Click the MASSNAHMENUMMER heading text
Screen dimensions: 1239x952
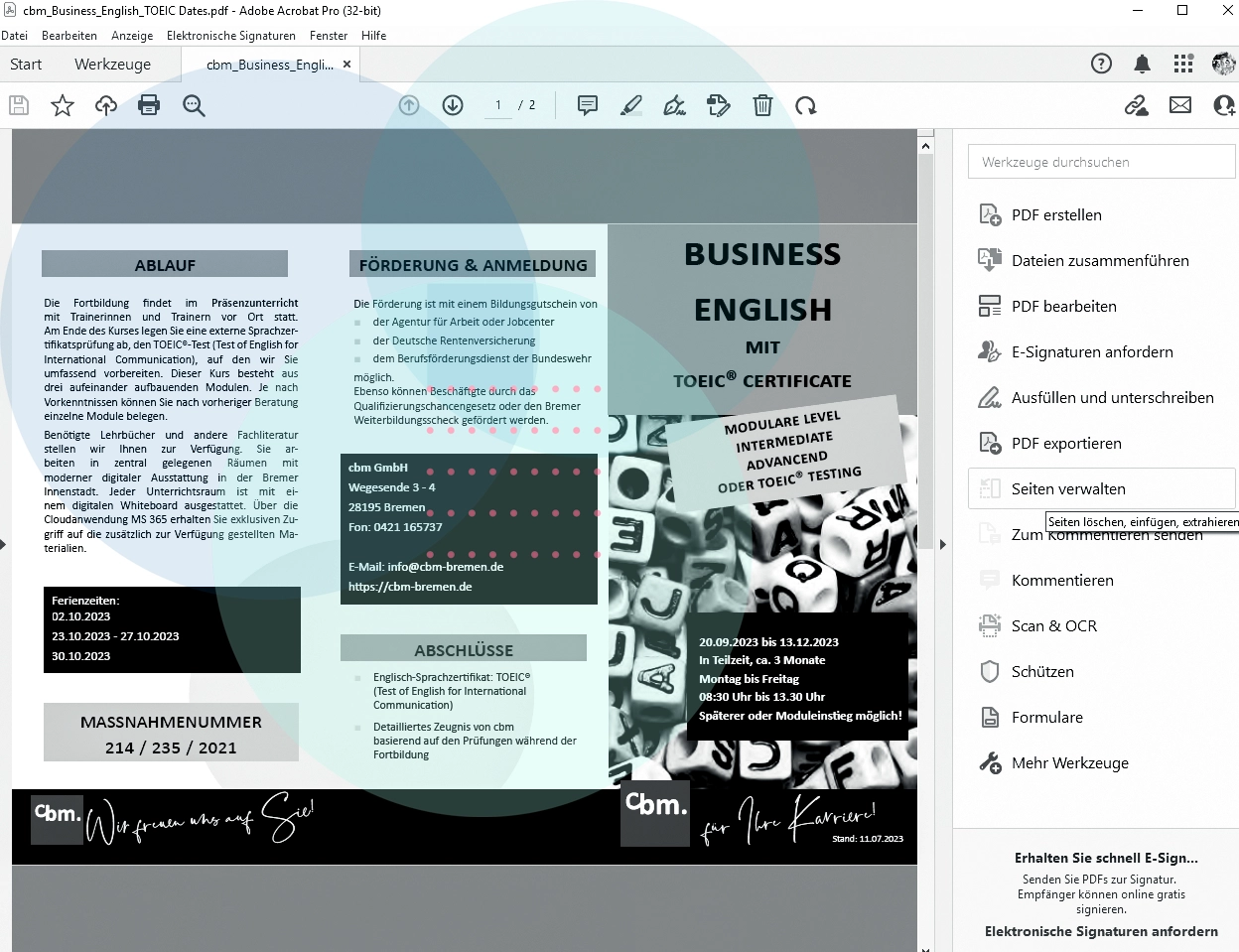[171, 722]
